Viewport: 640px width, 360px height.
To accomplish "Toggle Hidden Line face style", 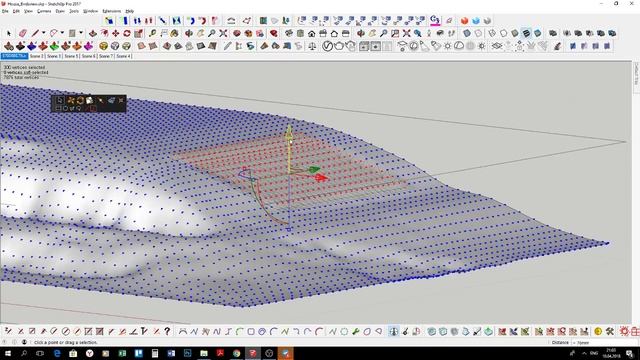I will [504, 33].
